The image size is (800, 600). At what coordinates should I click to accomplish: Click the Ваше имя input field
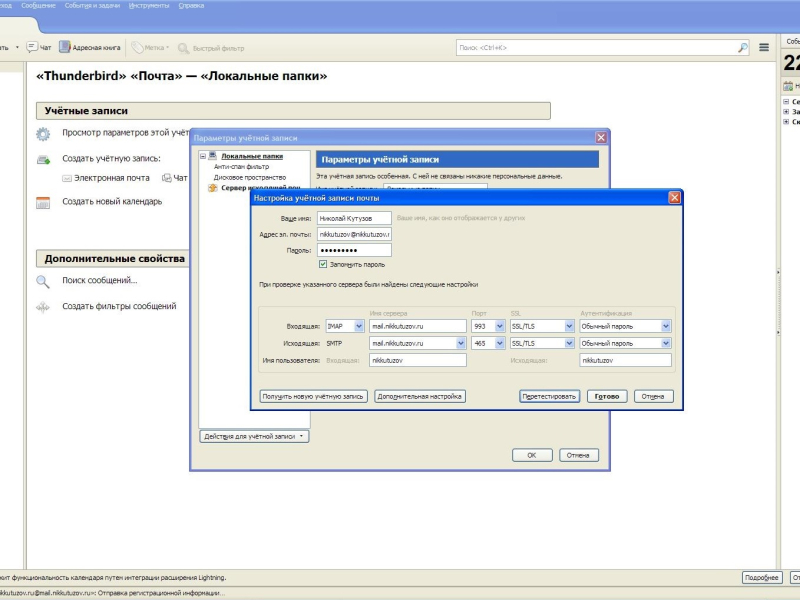click(354, 218)
